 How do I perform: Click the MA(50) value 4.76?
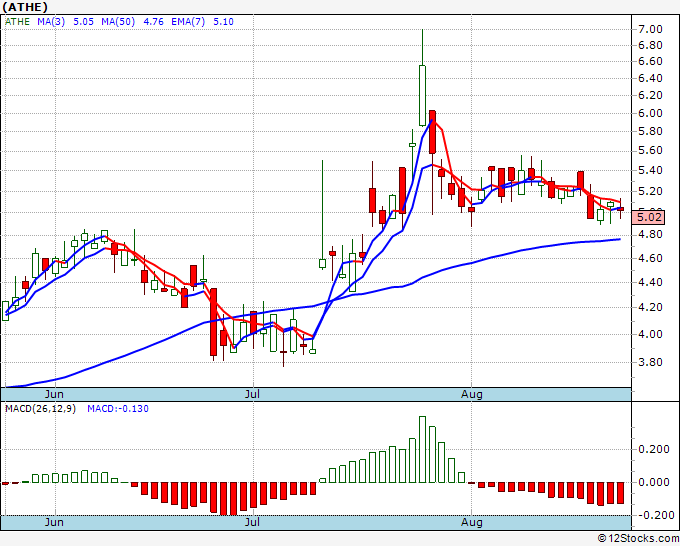point(153,22)
